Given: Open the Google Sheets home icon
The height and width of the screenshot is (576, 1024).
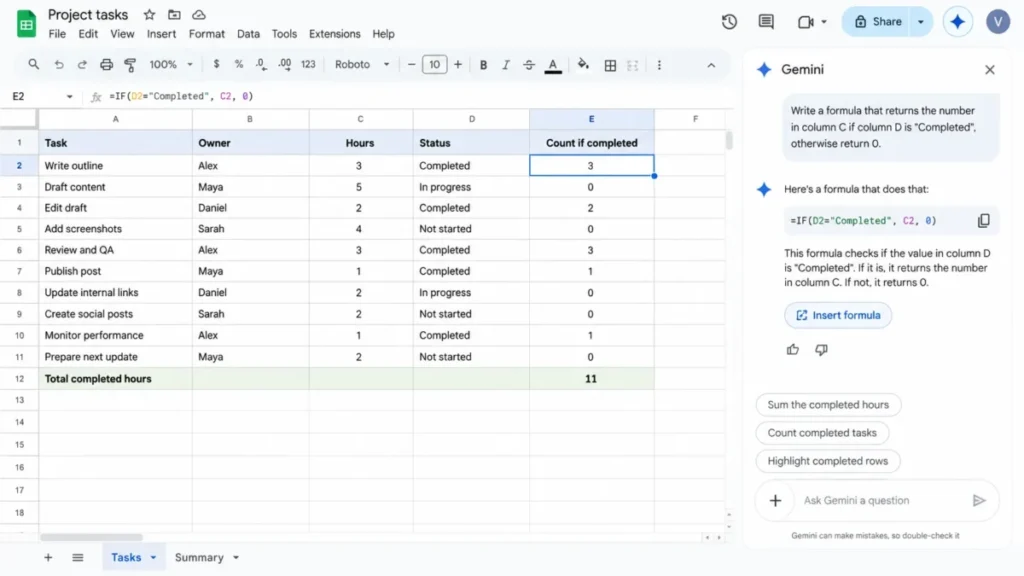Looking at the screenshot, I should point(26,24).
